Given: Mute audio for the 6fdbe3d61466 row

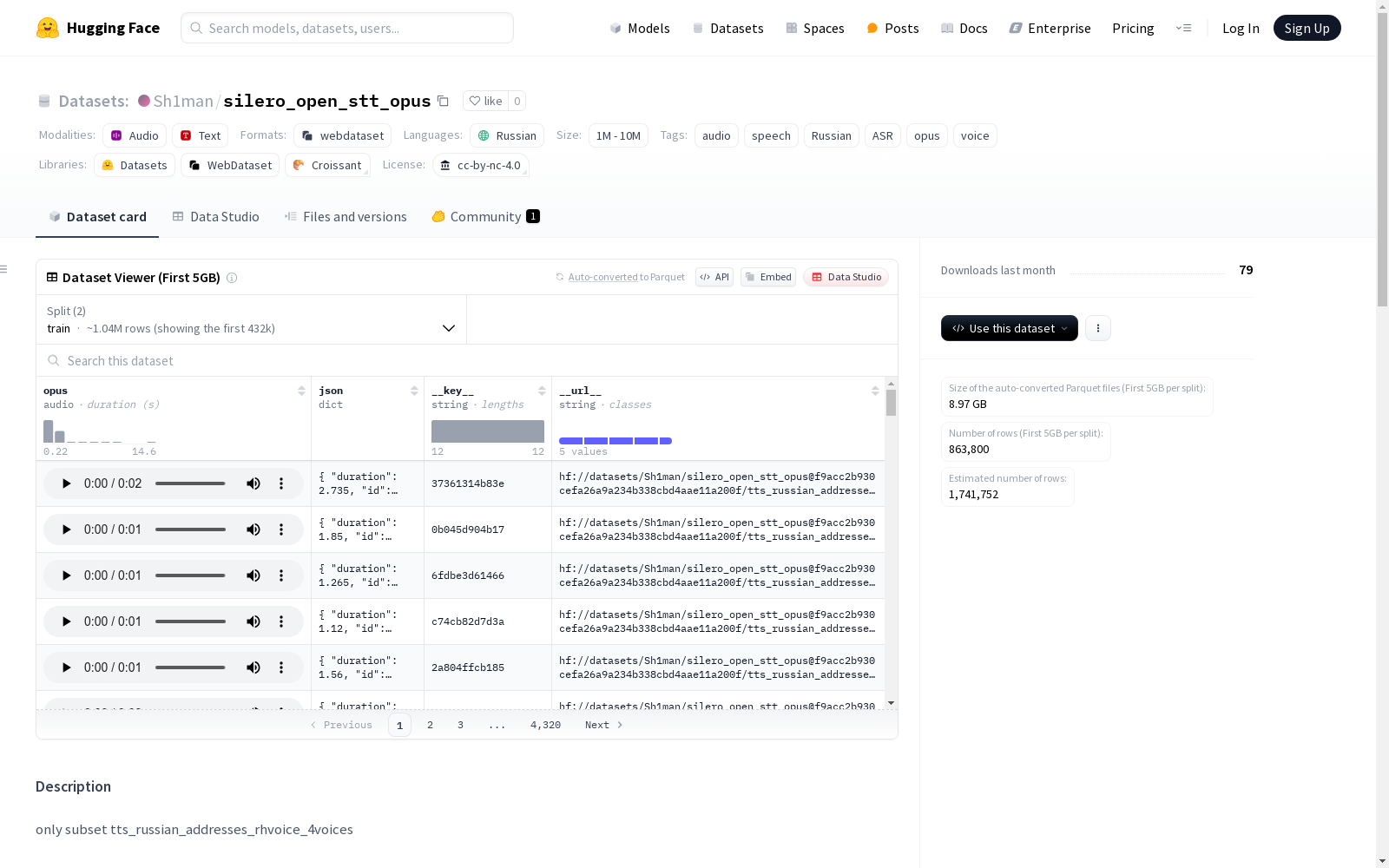Looking at the screenshot, I should (253, 575).
